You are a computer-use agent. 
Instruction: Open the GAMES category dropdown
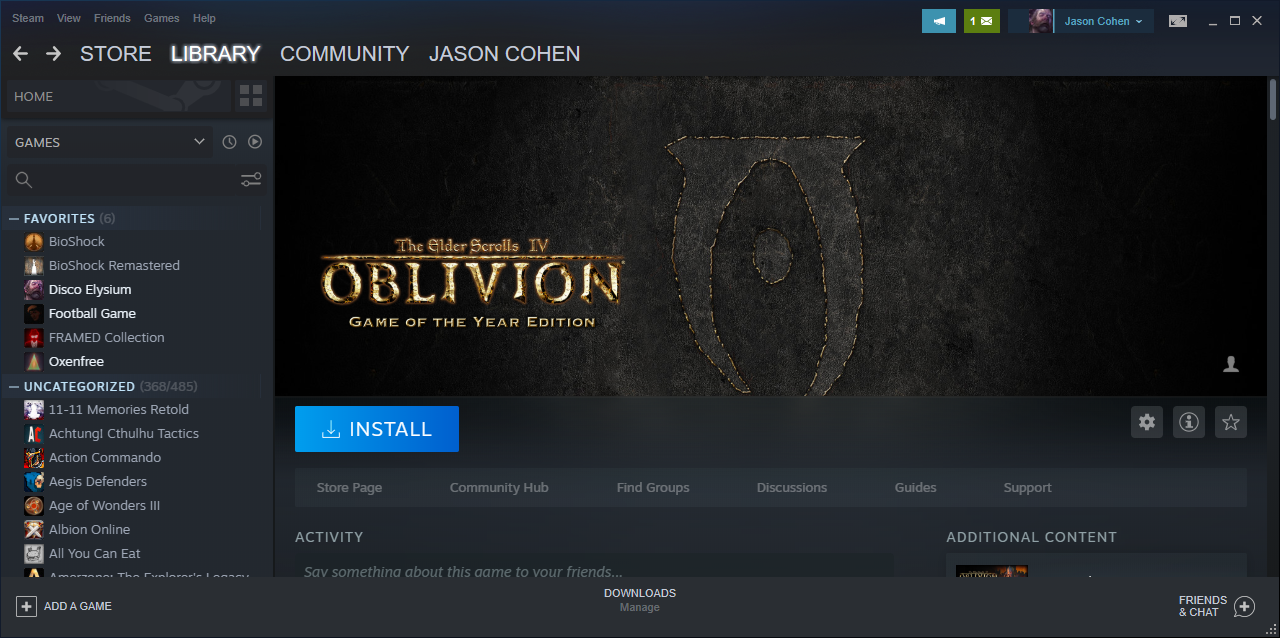[110, 142]
